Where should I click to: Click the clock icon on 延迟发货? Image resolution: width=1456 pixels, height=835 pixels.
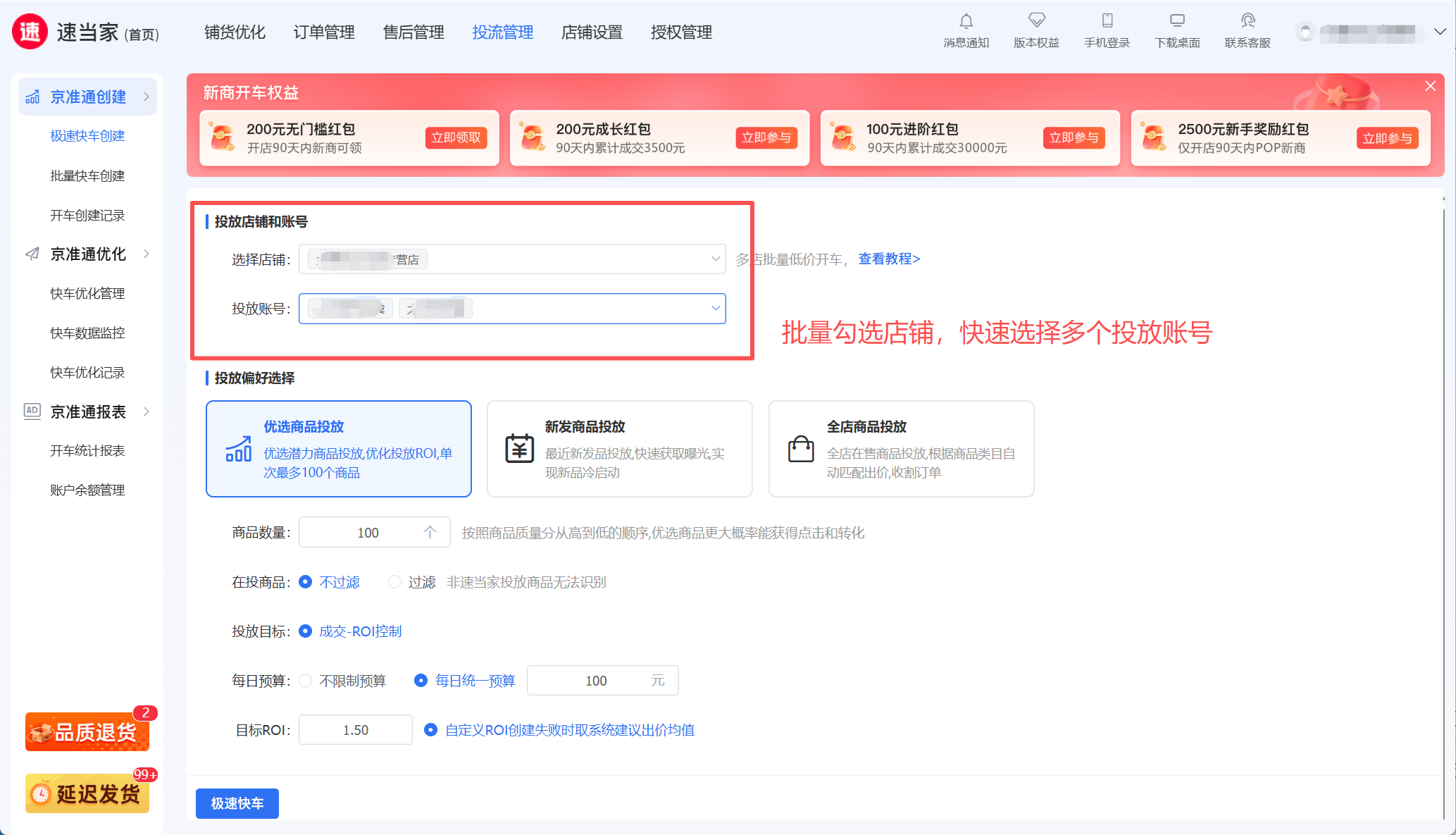[41, 794]
